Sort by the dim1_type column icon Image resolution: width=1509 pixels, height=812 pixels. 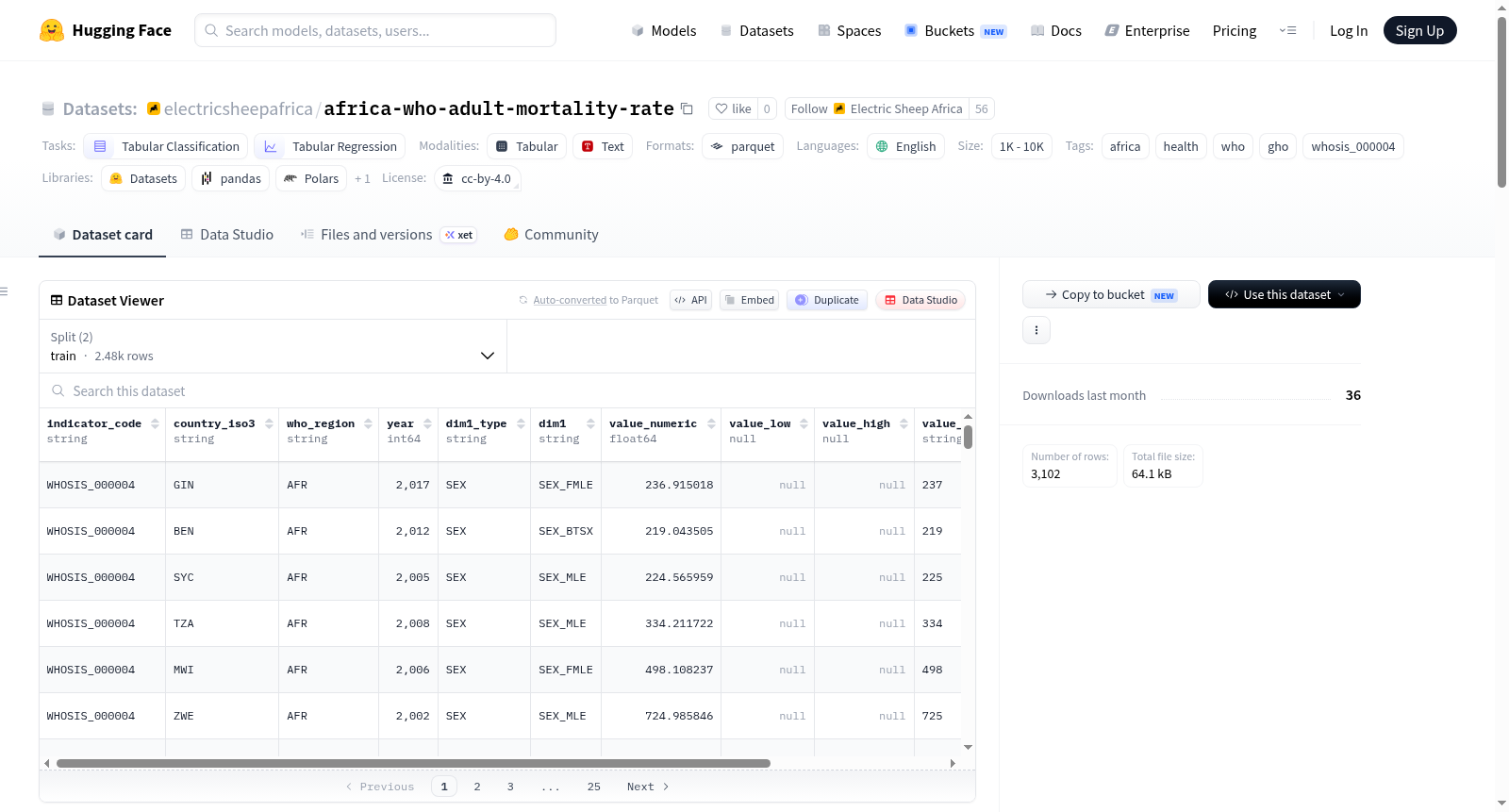[x=521, y=424]
